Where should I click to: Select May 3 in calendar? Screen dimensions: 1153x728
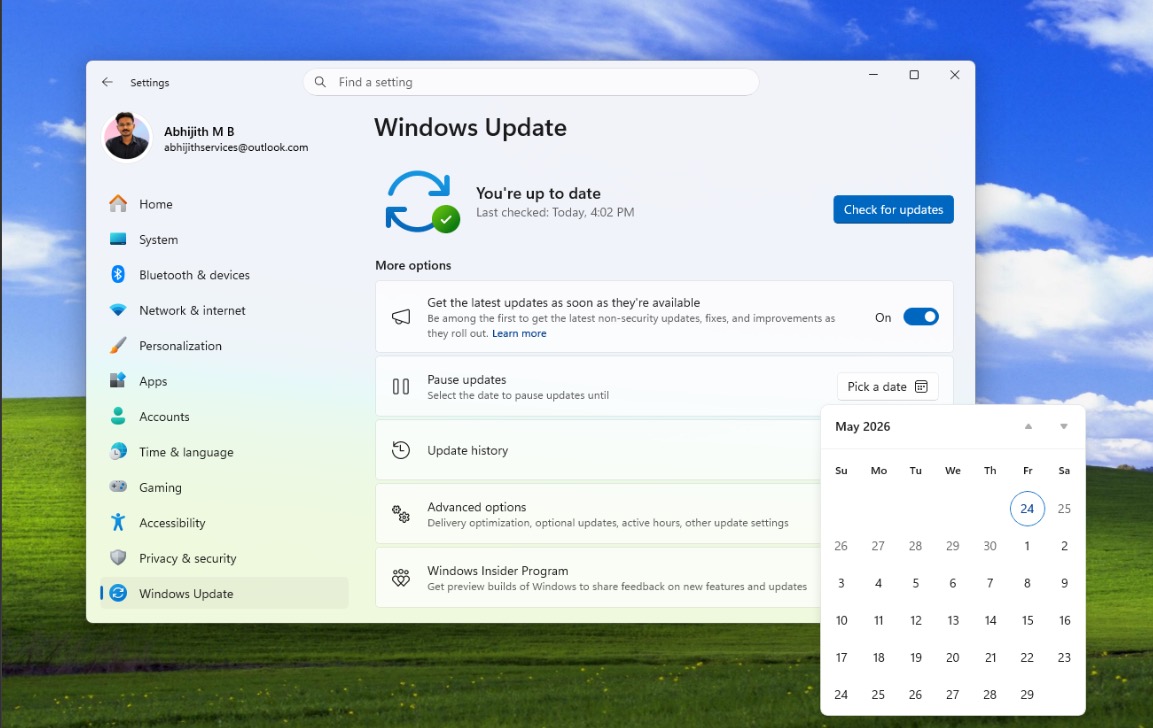point(841,583)
